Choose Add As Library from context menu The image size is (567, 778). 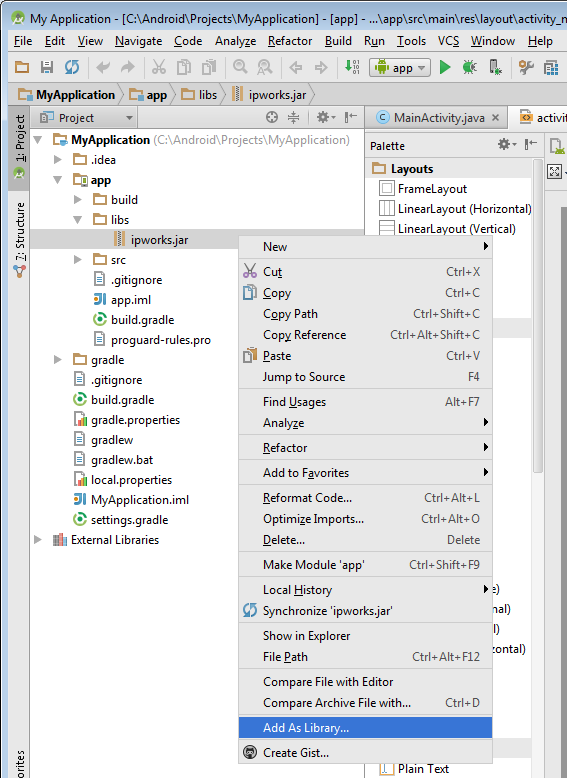(x=366, y=728)
